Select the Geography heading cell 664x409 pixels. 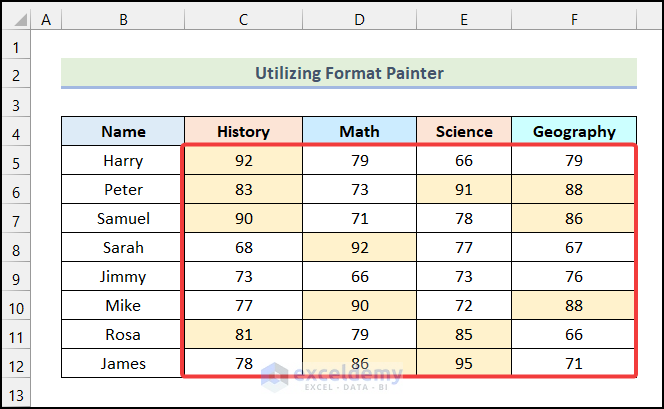pos(574,132)
